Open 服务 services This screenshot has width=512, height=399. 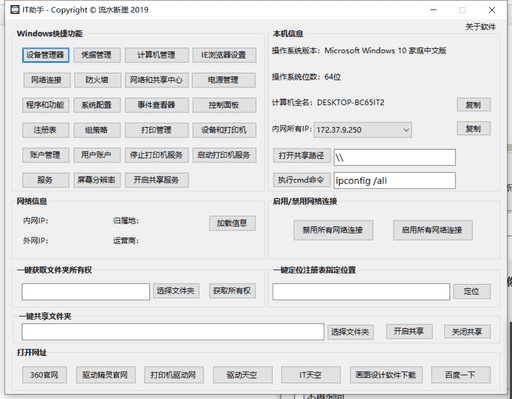coord(46,180)
